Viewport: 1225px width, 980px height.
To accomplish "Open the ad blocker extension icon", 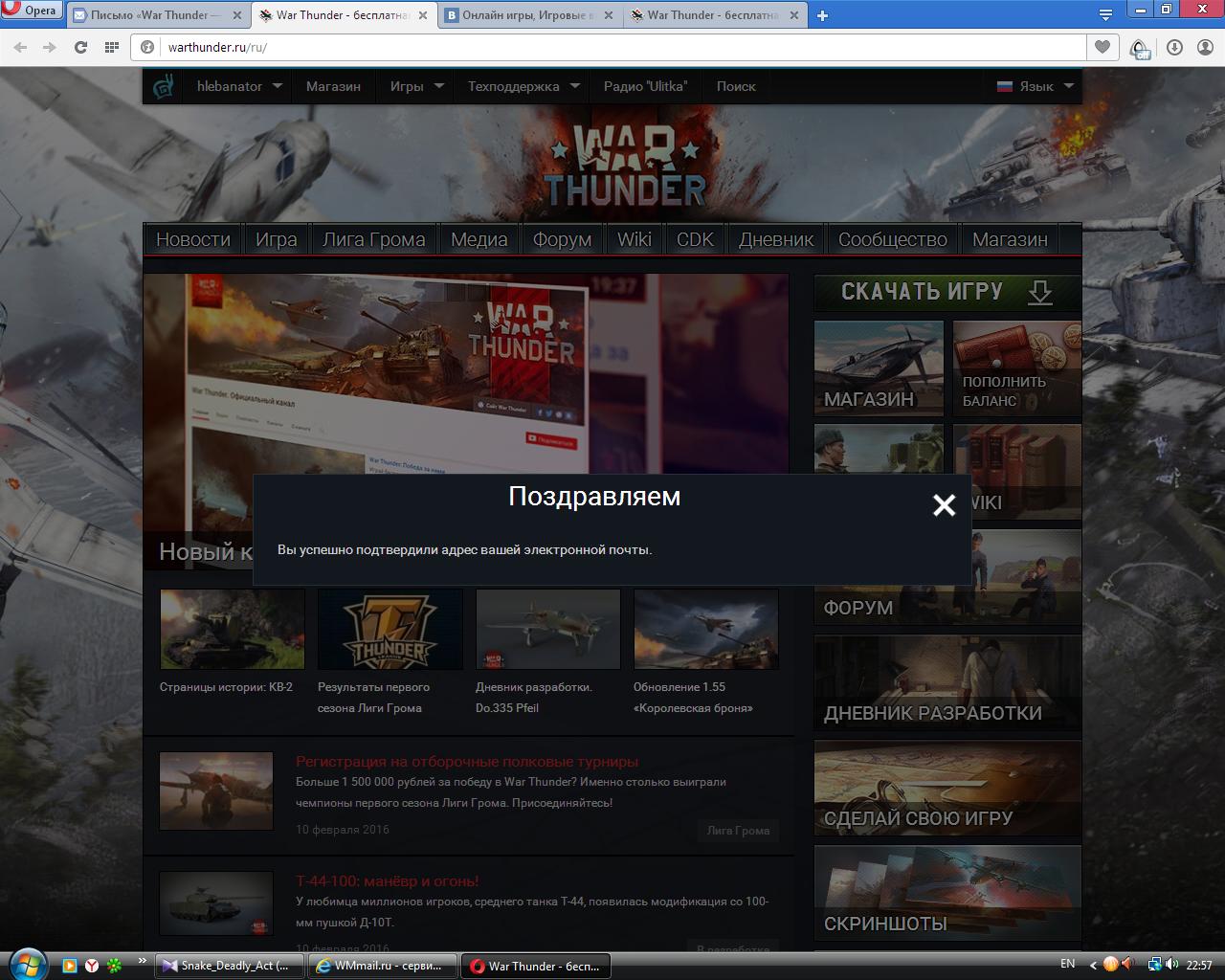I will pos(1139,48).
